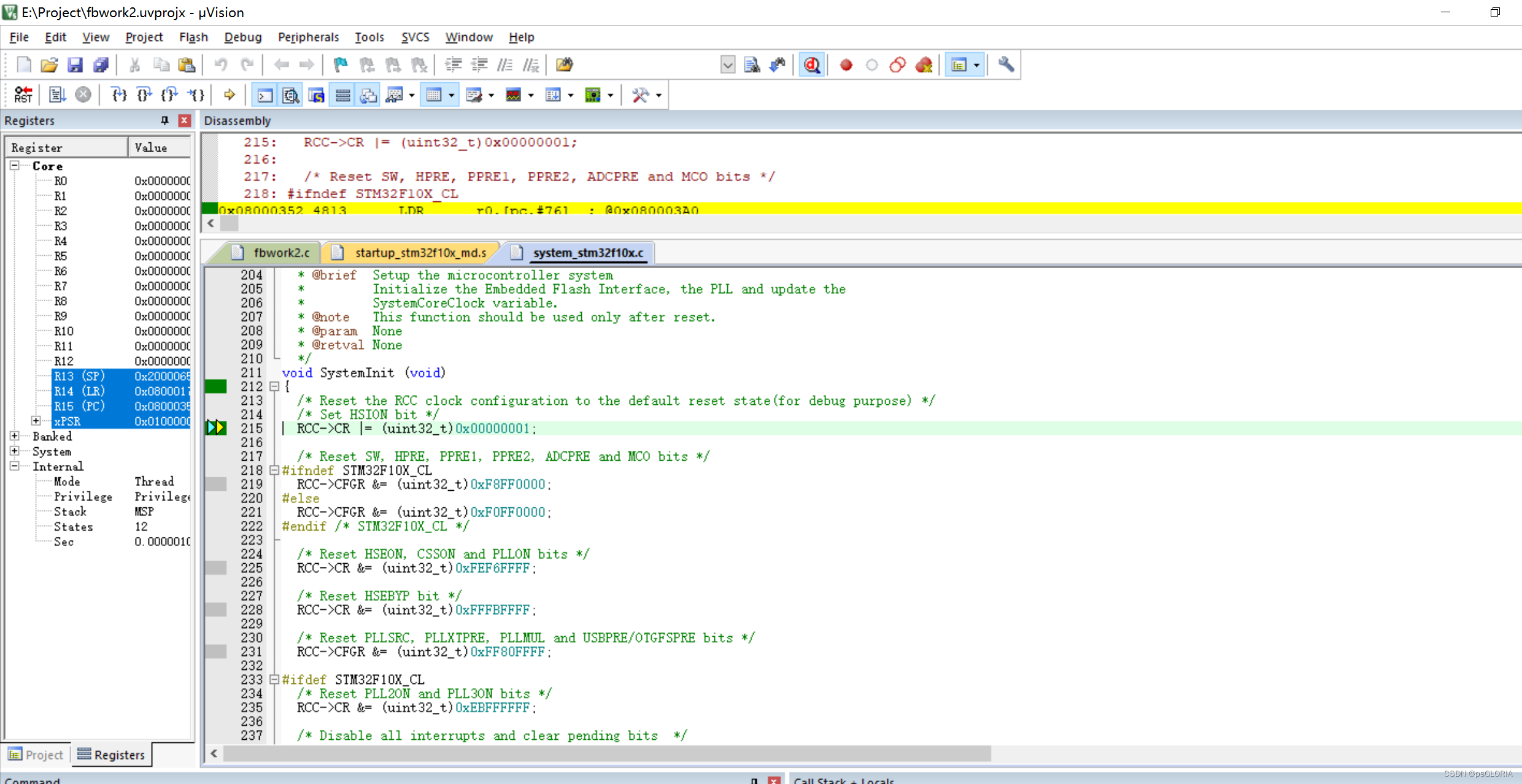The width and height of the screenshot is (1522, 784).
Task: Open the Command Window
Action: (x=265, y=94)
